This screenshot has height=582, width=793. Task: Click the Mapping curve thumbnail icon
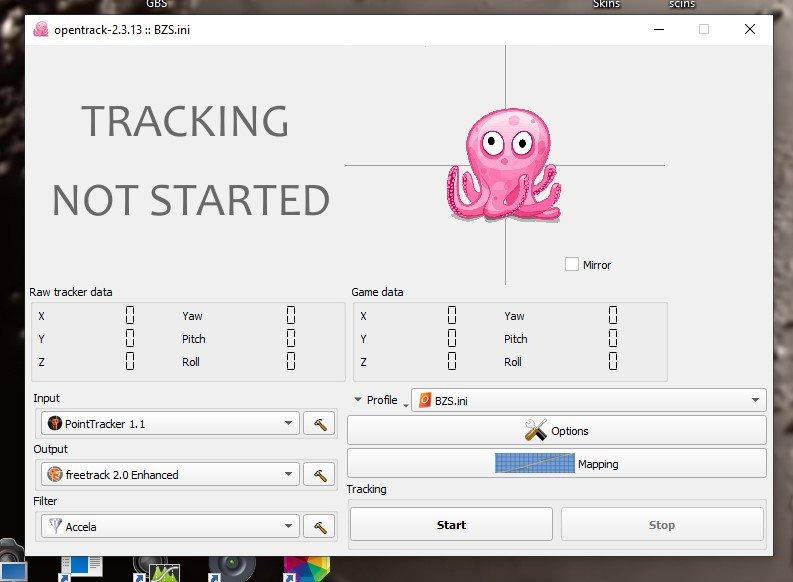point(535,463)
